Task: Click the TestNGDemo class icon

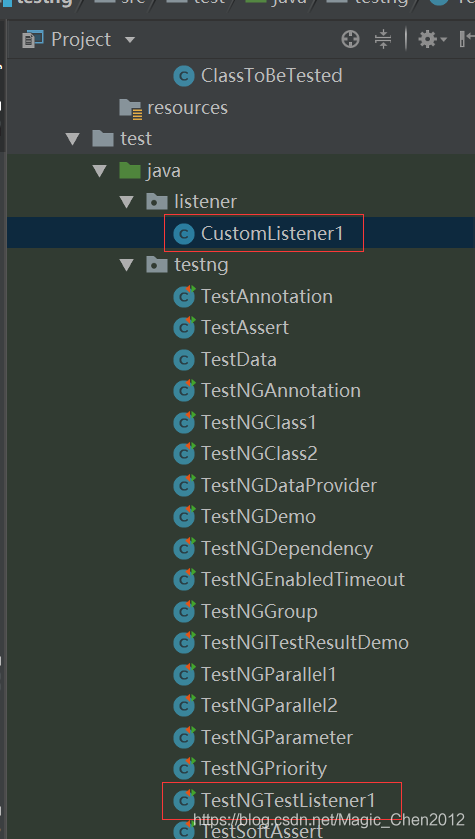Action: pyautogui.click(x=184, y=517)
